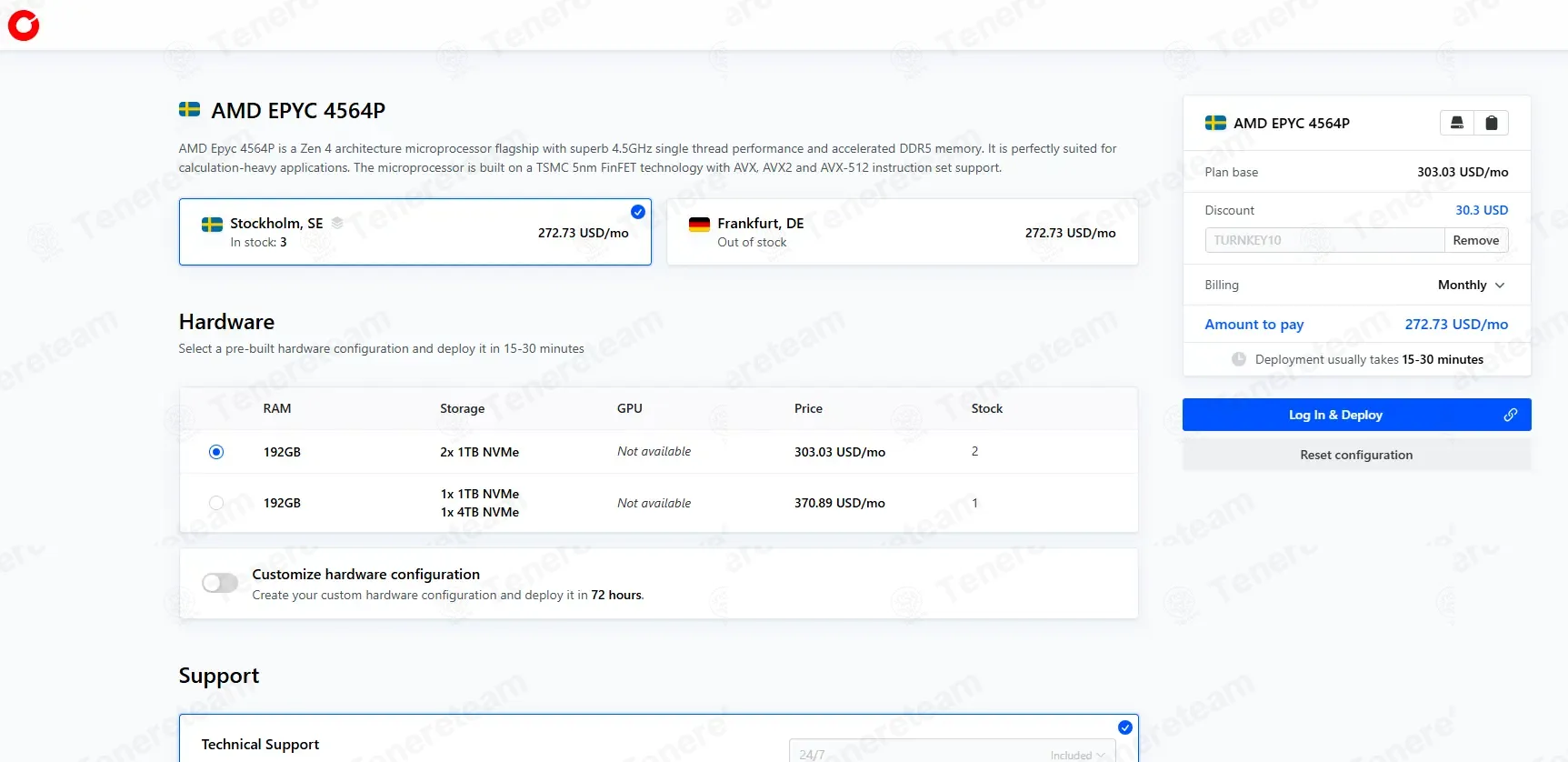Screen dimensions: 1568x762
Task: Click the Hardware section heading
Action: 226,322
